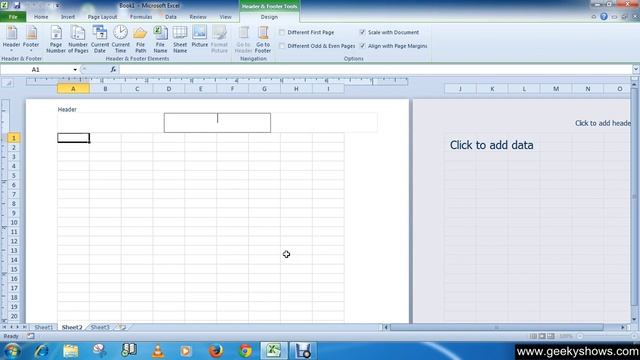This screenshot has height=360, width=640.
Task: Select the Sheet3 tab
Action: coord(100,327)
